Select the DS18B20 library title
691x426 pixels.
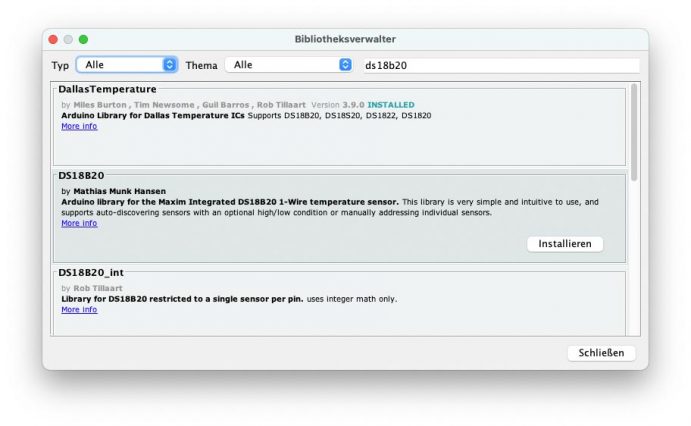pyautogui.click(x=81, y=175)
